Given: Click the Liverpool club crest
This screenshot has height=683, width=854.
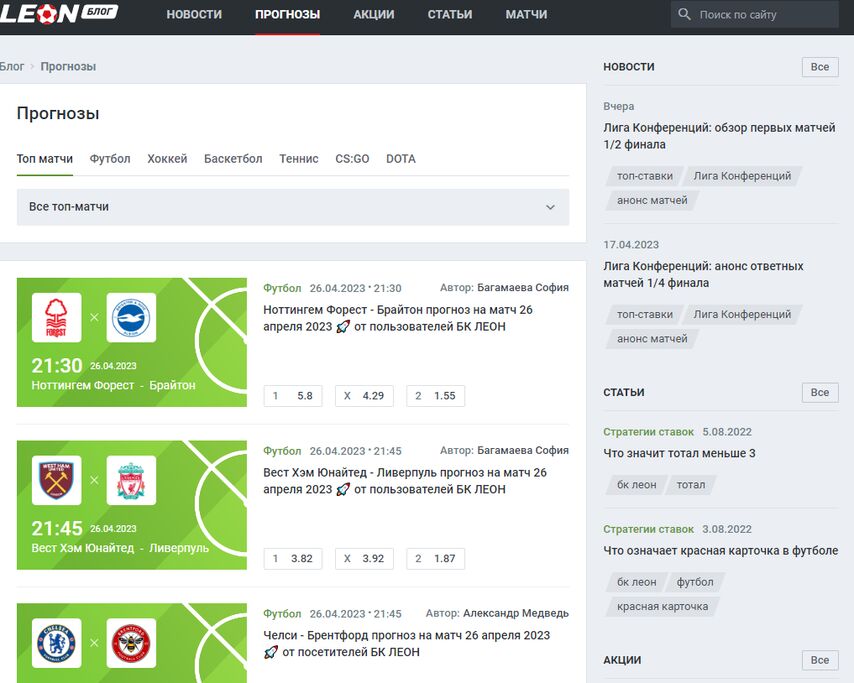Looking at the screenshot, I should point(131,480).
